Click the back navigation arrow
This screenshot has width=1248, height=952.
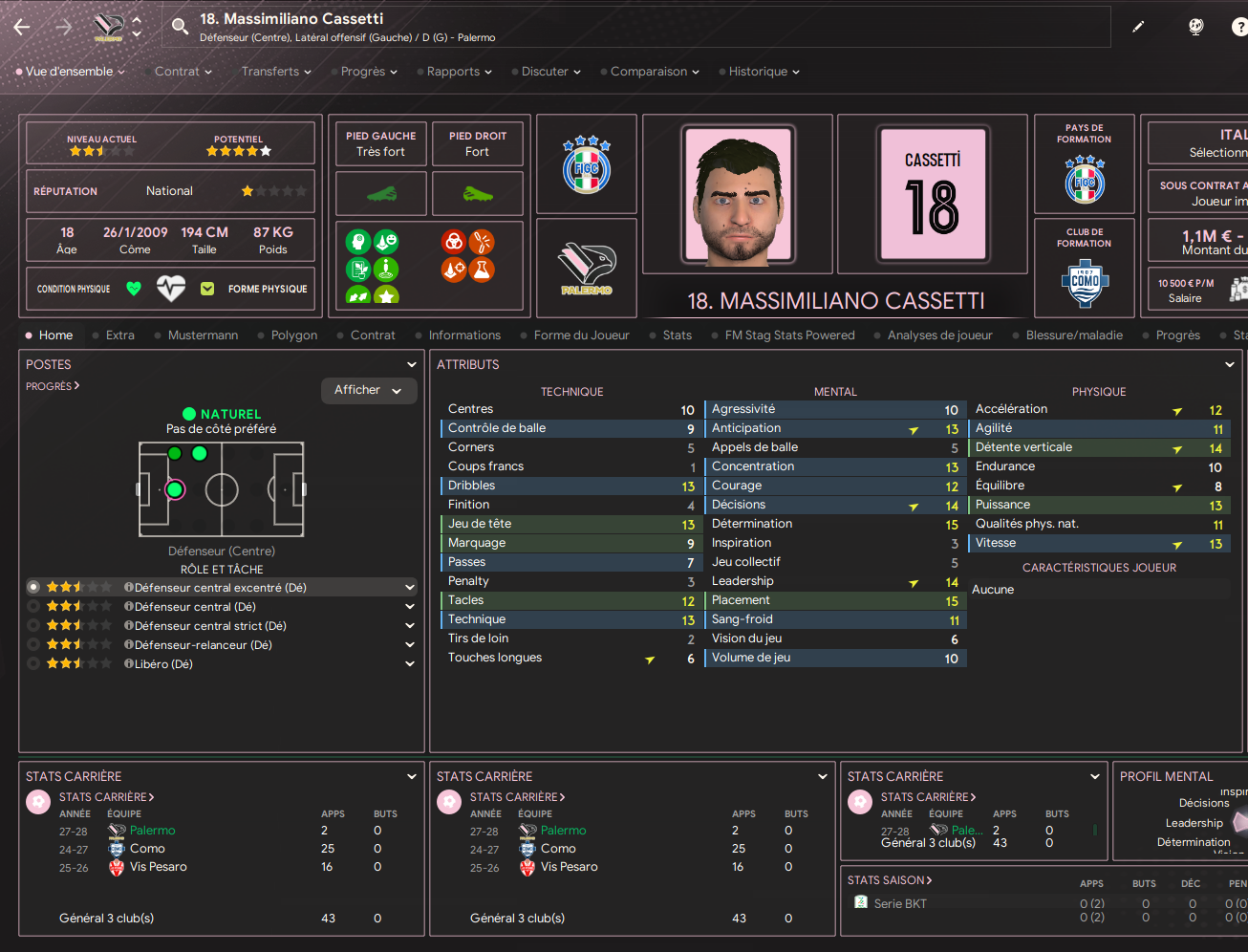click(x=22, y=27)
